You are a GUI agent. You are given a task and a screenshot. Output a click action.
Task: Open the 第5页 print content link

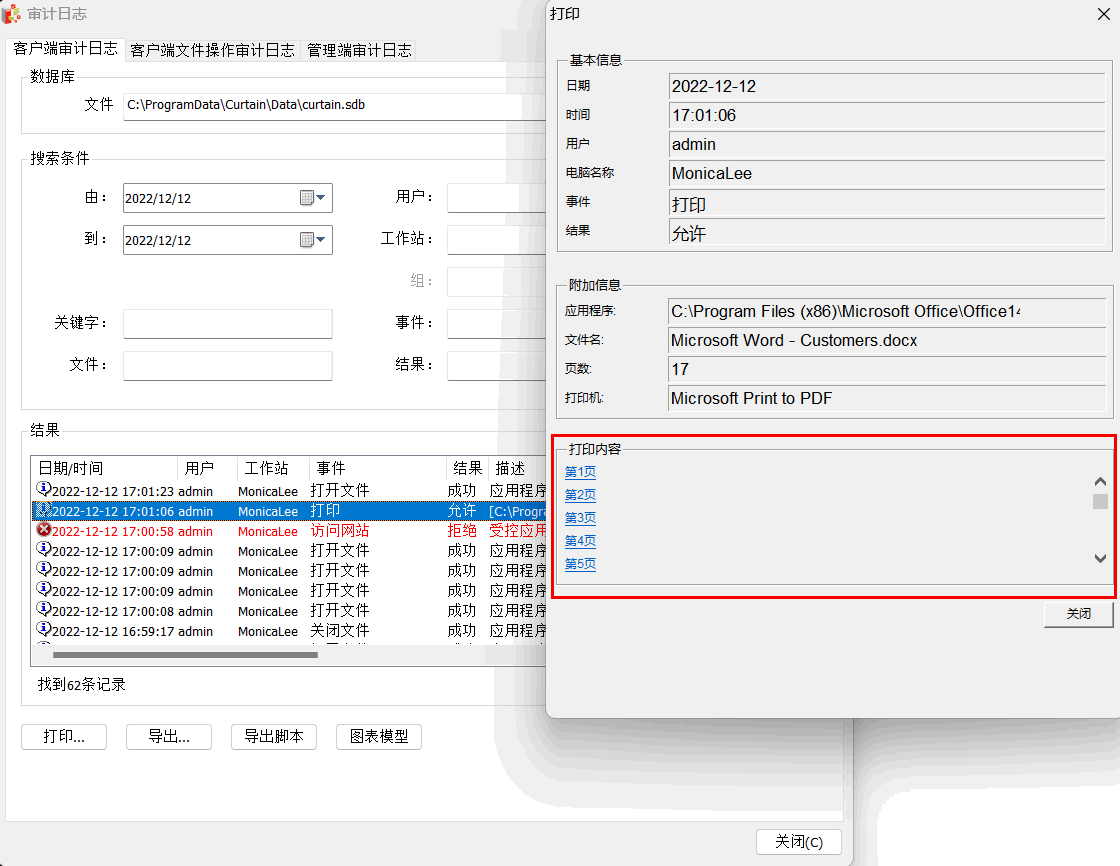[x=580, y=564]
